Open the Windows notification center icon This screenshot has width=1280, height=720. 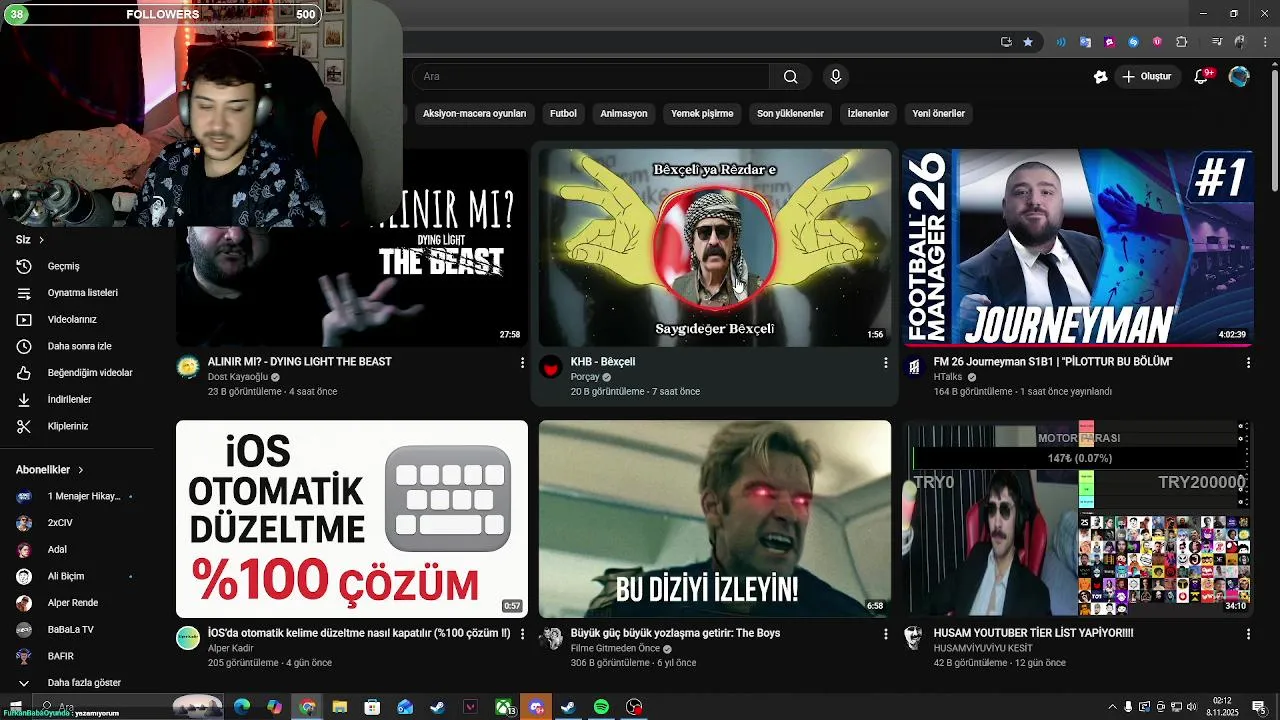click(x=1259, y=707)
